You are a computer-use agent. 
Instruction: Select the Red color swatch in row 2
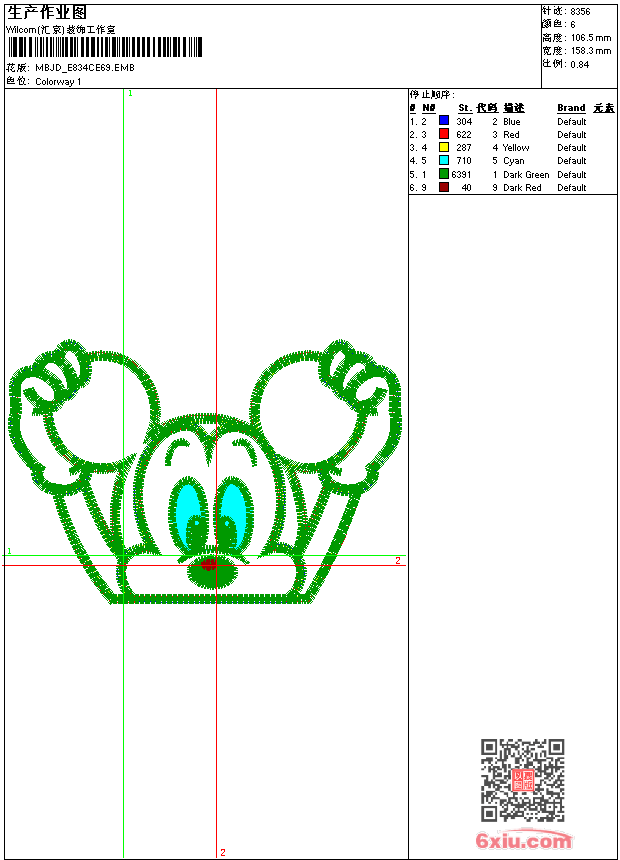[444, 134]
